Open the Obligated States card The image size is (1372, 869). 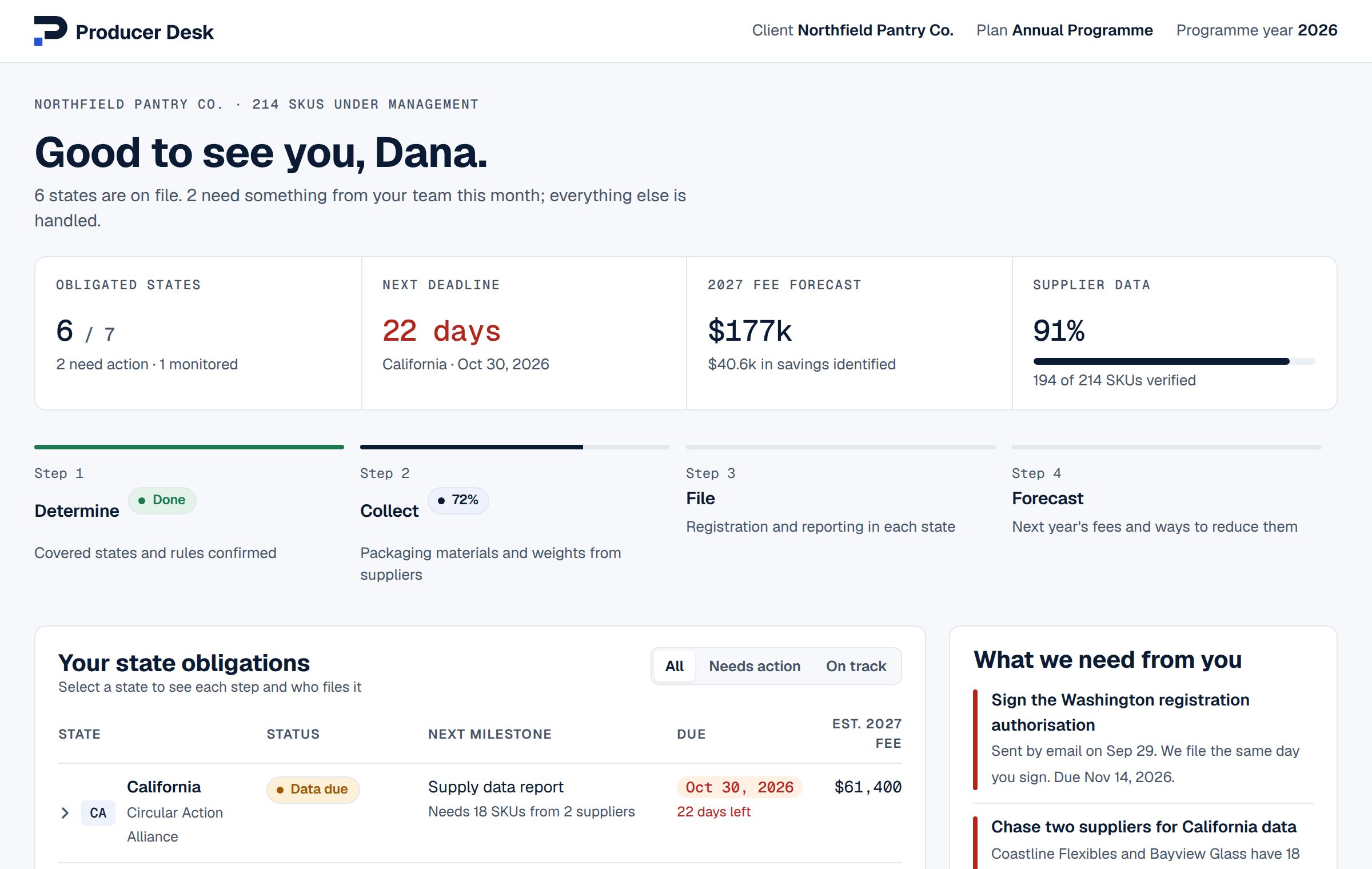click(198, 333)
